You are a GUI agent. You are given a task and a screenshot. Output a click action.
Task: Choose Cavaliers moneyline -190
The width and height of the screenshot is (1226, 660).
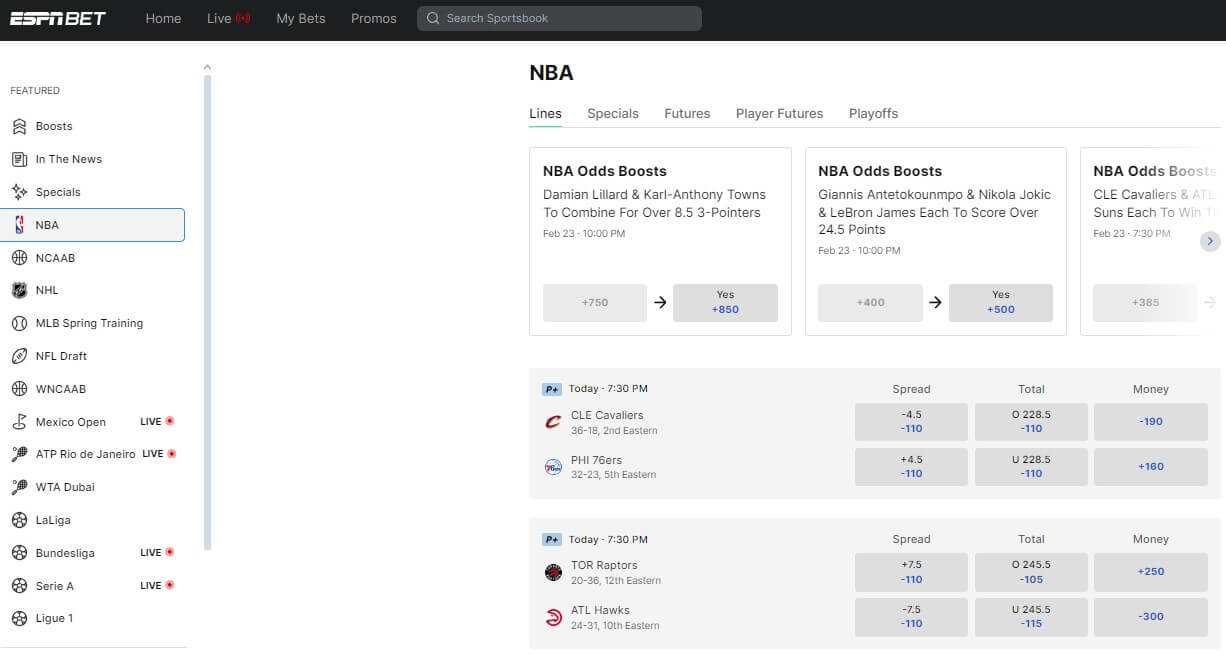click(x=1151, y=422)
